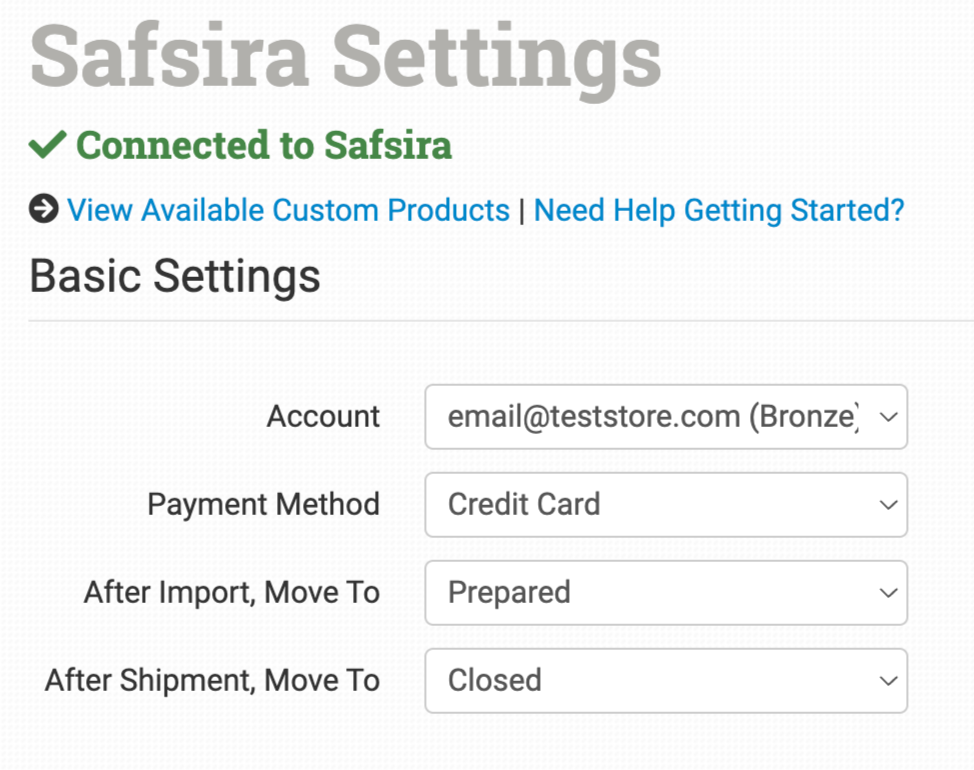Click the Connected to Safsira status text

(x=264, y=146)
